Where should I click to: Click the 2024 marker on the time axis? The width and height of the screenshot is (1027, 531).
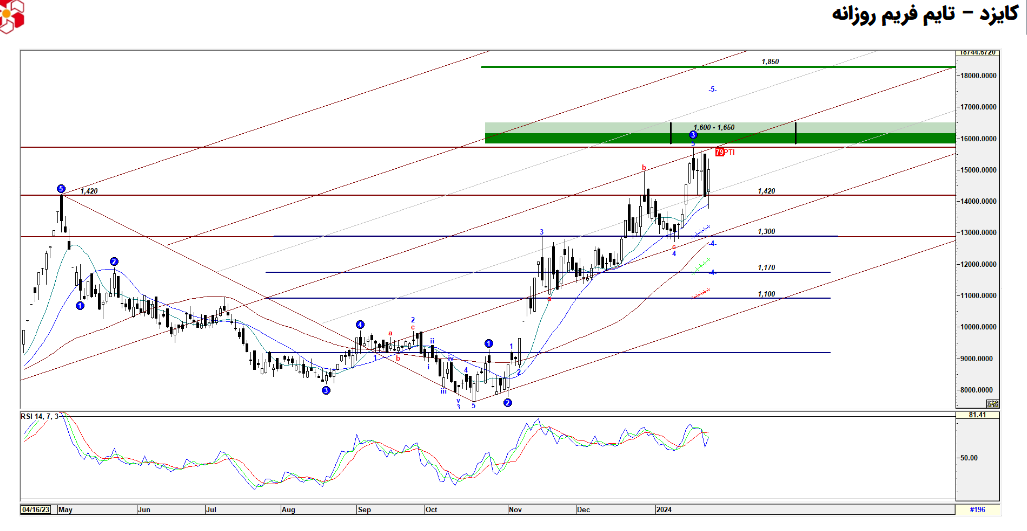pos(664,508)
